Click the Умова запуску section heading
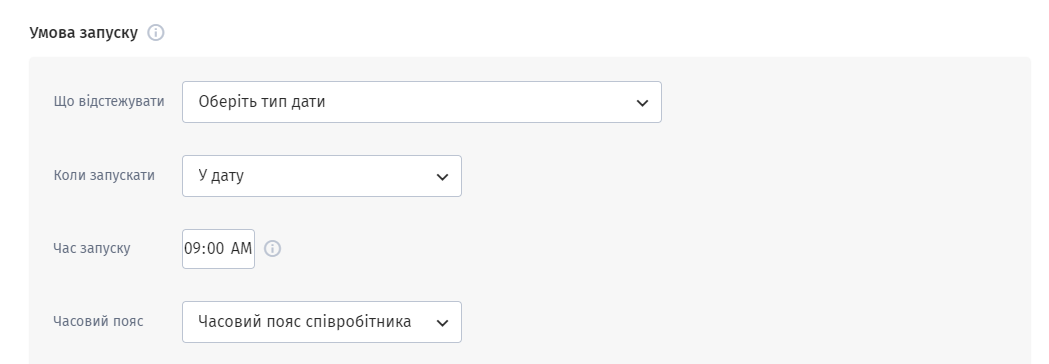1049x364 pixels. (x=84, y=32)
